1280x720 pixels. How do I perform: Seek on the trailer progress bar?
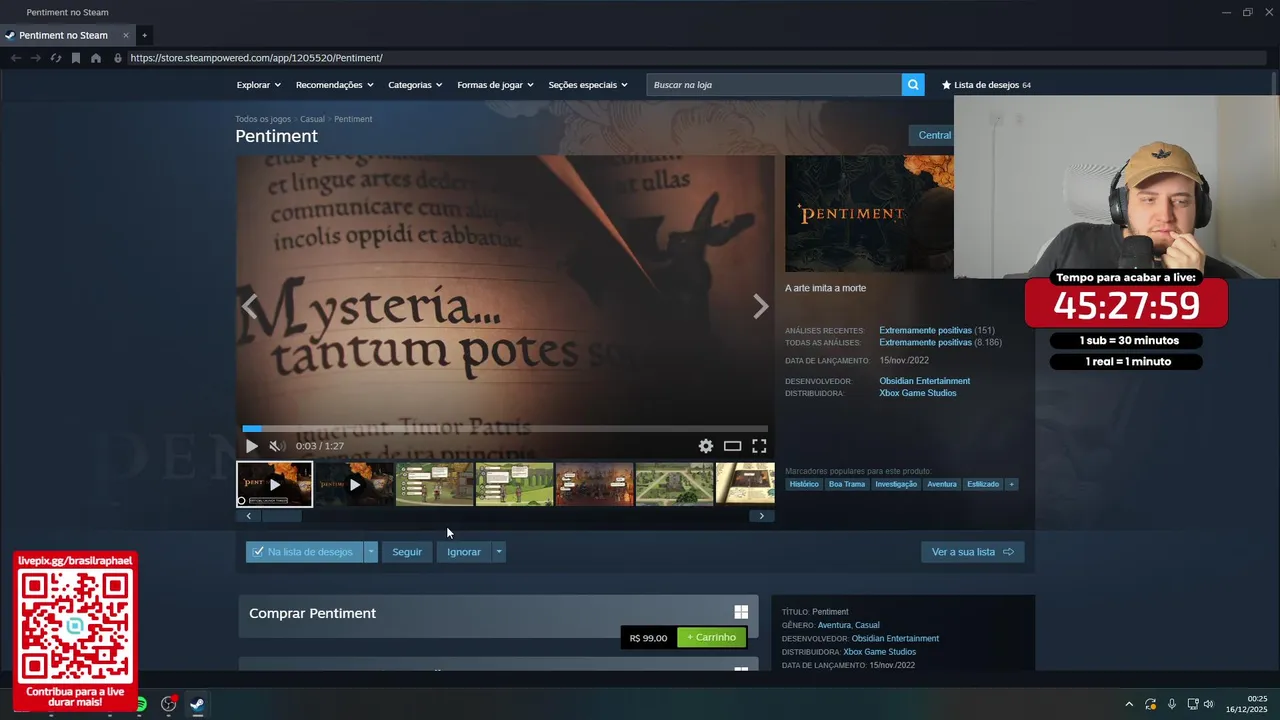(x=505, y=428)
